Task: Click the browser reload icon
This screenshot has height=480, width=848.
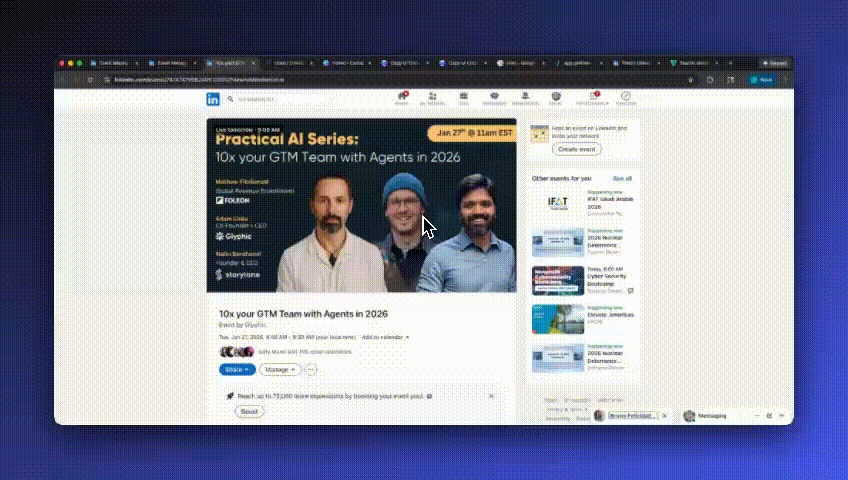Action: point(90,79)
